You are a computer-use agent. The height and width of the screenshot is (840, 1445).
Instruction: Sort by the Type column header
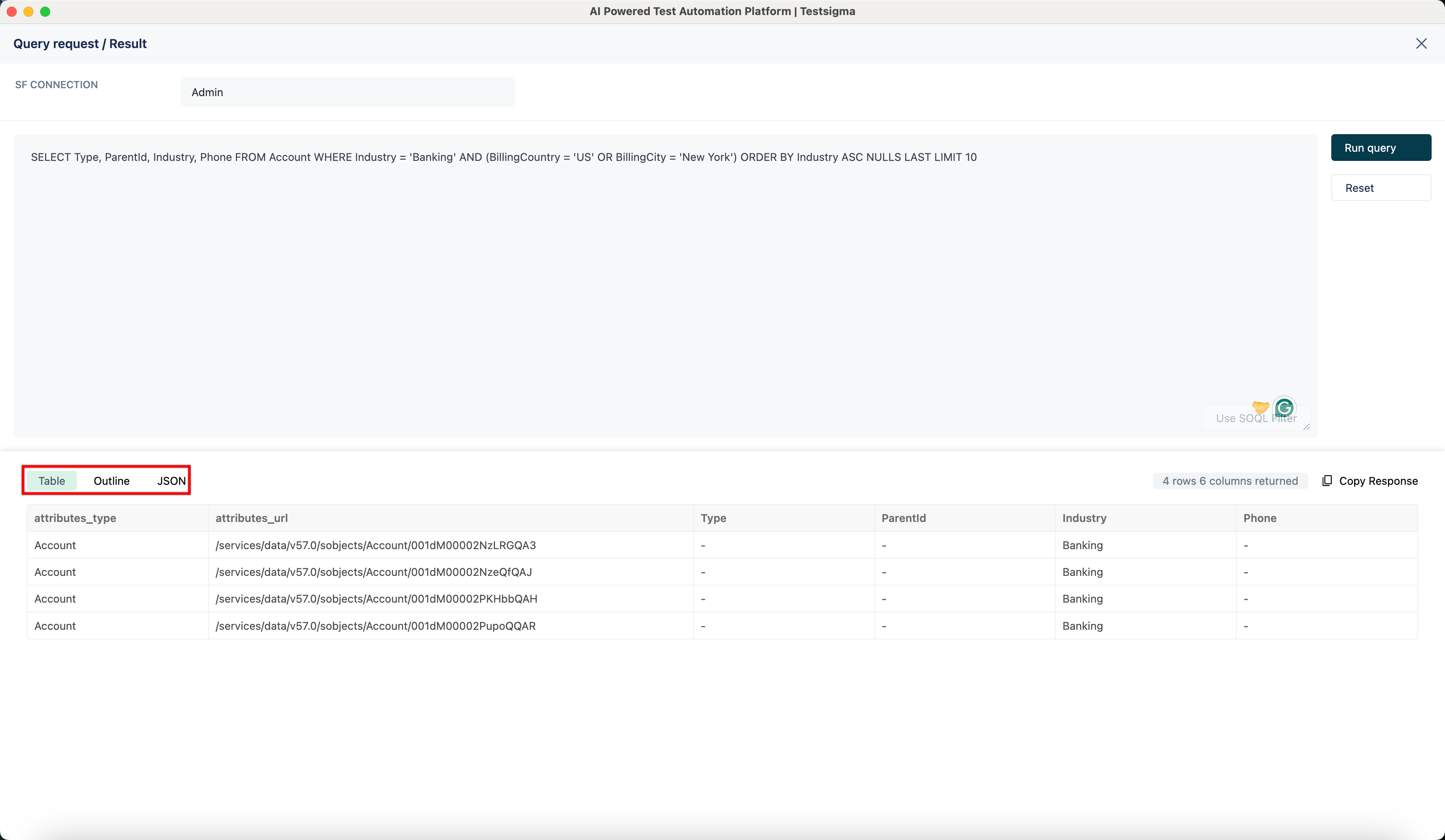pyautogui.click(x=714, y=518)
